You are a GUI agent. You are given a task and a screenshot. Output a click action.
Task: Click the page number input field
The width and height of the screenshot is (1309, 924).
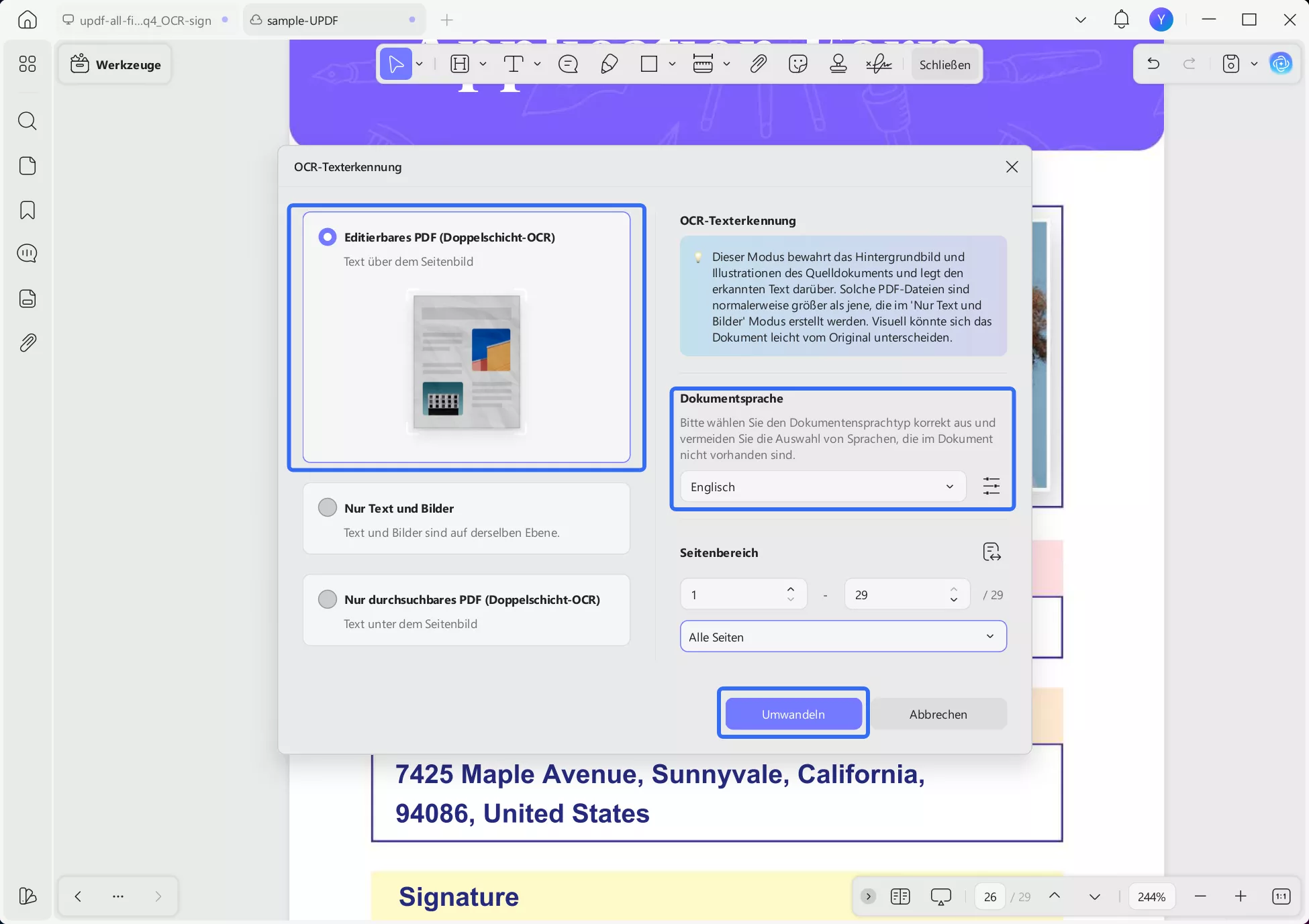(x=989, y=896)
